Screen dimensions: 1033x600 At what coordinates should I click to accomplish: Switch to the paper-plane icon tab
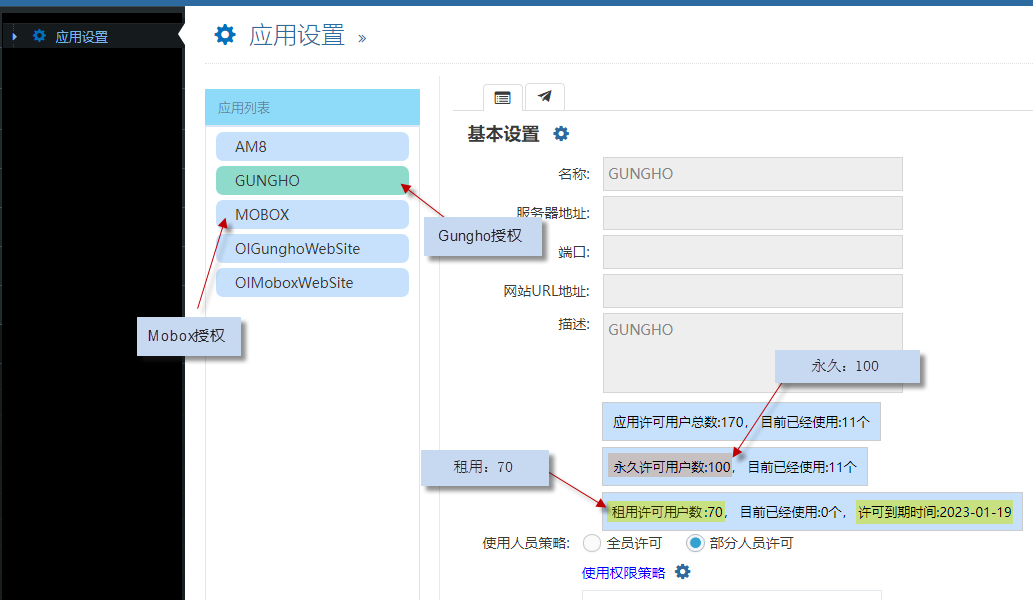click(x=544, y=97)
